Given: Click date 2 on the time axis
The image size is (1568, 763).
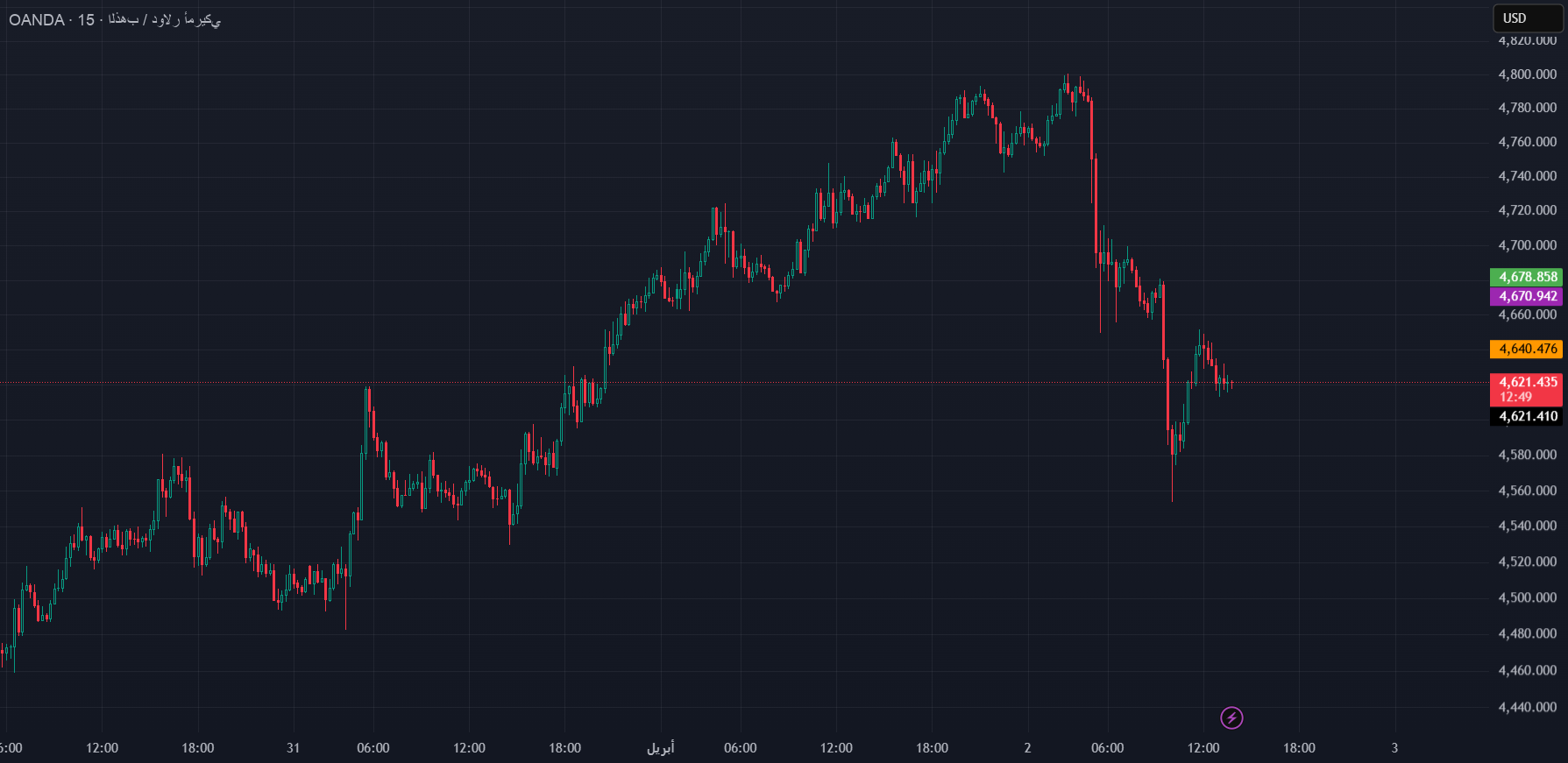Looking at the screenshot, I should click(1027, 748).
